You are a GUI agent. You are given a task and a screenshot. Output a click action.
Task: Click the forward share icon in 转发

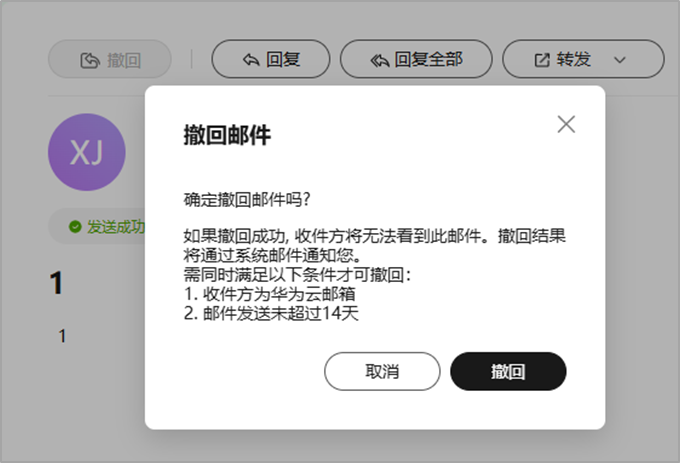542,60
